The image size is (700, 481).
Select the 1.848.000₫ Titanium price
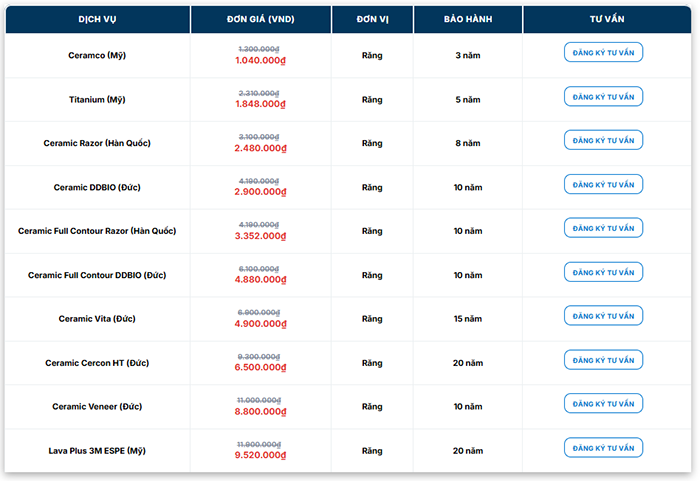pyautogui.click(x=260, y=105)
